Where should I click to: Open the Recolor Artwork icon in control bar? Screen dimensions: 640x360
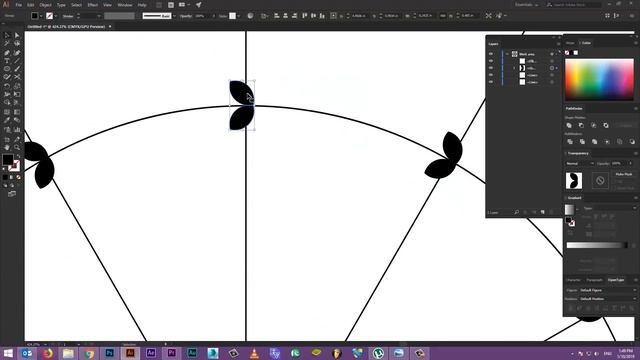pos(250,16)
